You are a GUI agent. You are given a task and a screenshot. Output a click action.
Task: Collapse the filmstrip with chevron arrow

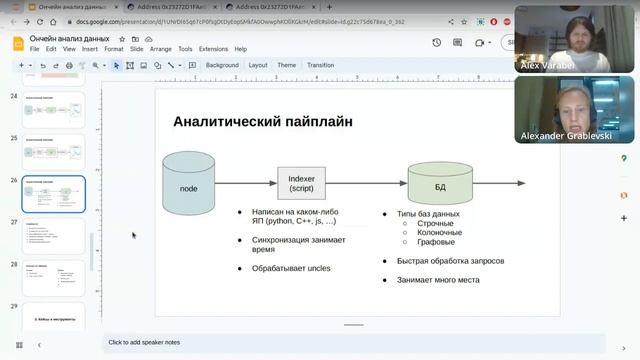[39, 345]
